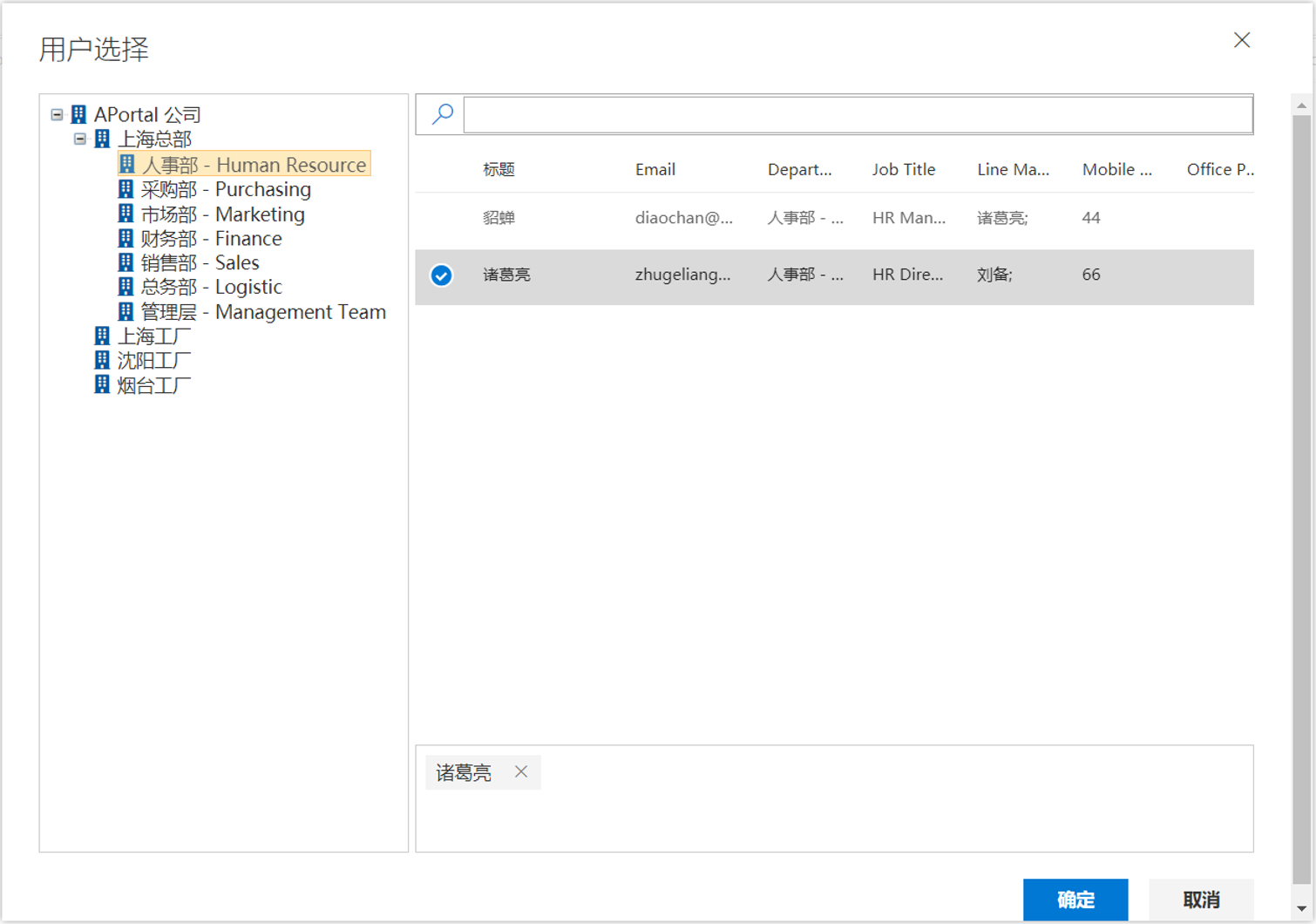
Task: Click into the user search field
Action: [x=858, y=114]
